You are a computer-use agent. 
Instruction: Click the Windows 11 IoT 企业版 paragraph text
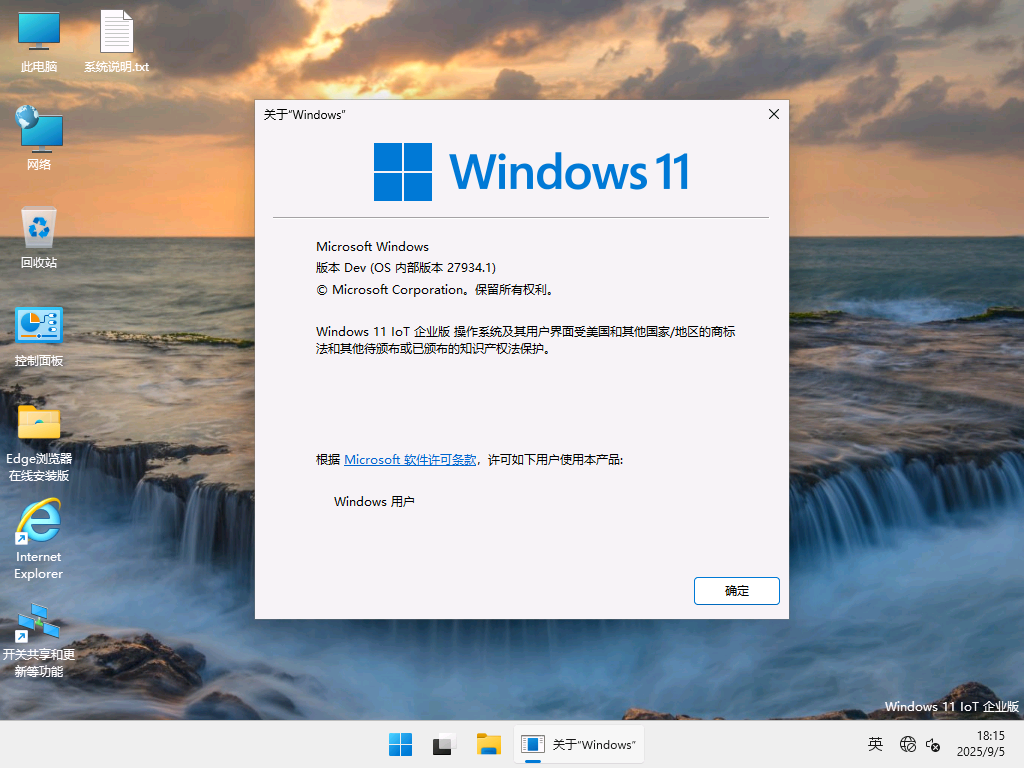coord(526,340)
